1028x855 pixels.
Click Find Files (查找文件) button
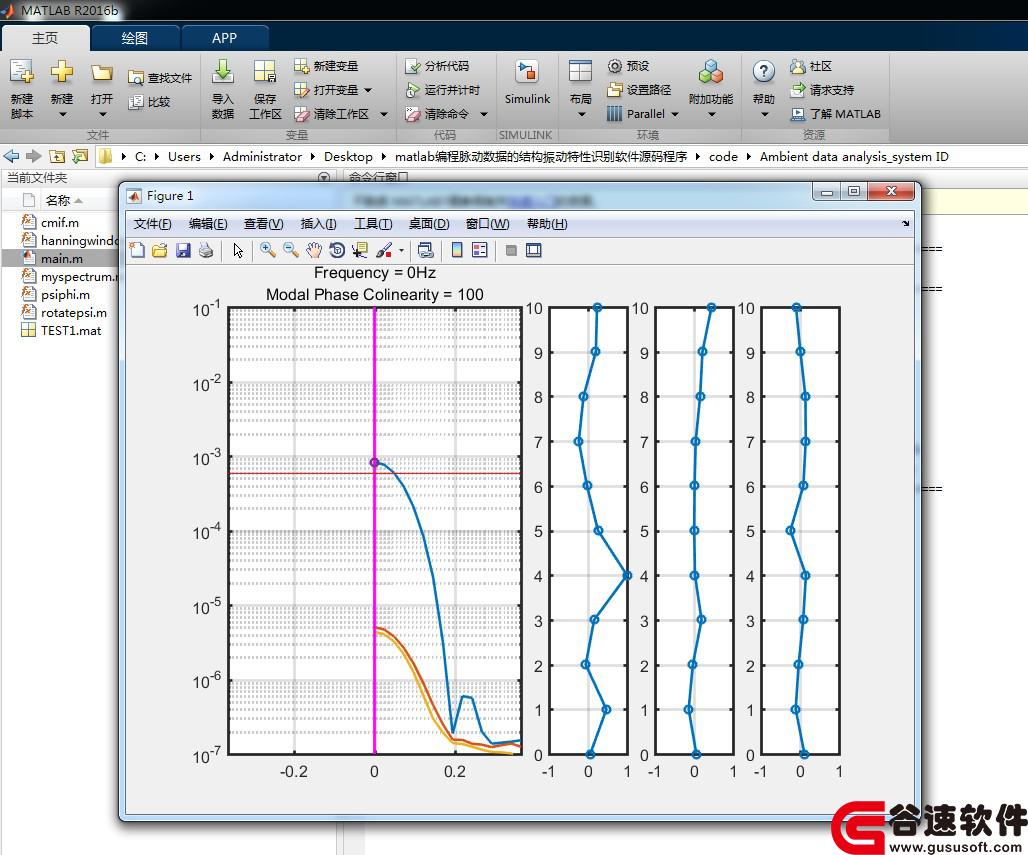(x=159, y=78)
